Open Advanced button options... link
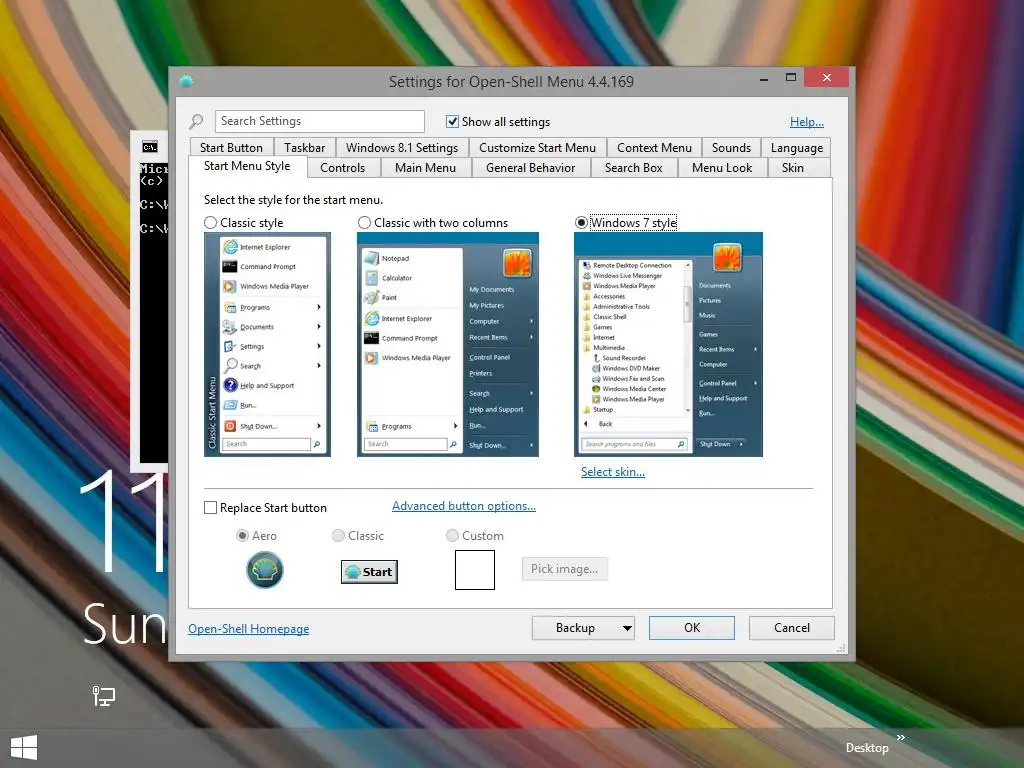Viewport: 1024px width, 768px height. click(464, 506)
